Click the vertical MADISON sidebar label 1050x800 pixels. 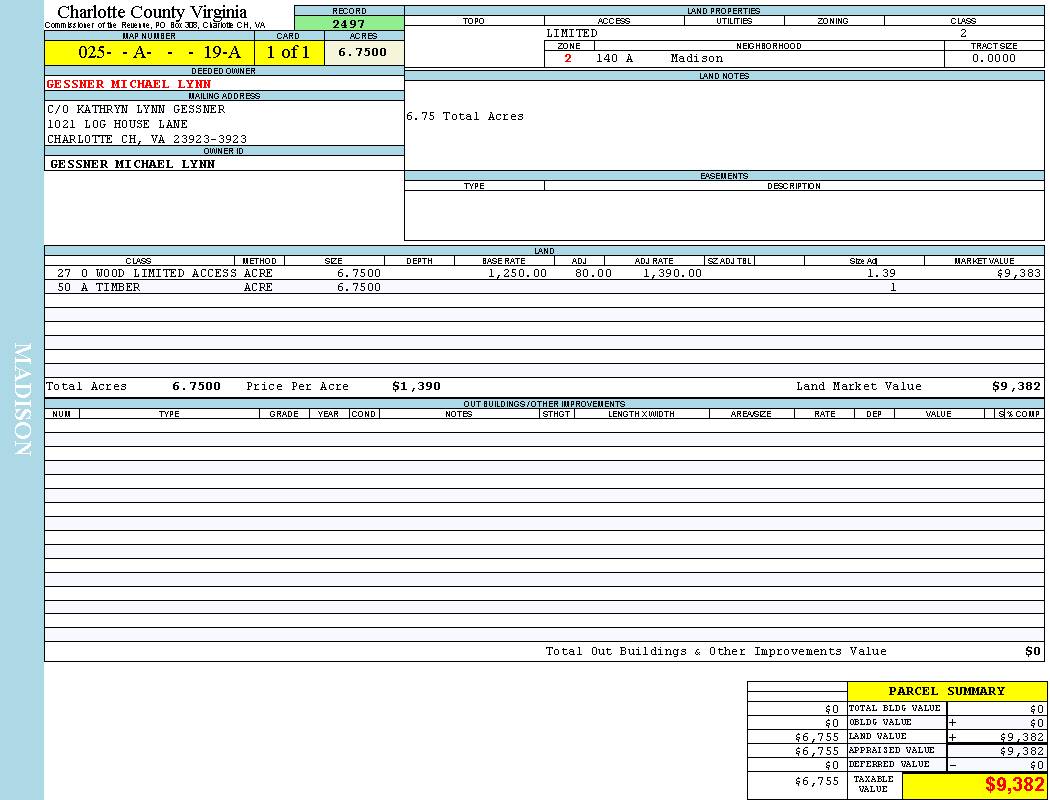coord(23,400)
